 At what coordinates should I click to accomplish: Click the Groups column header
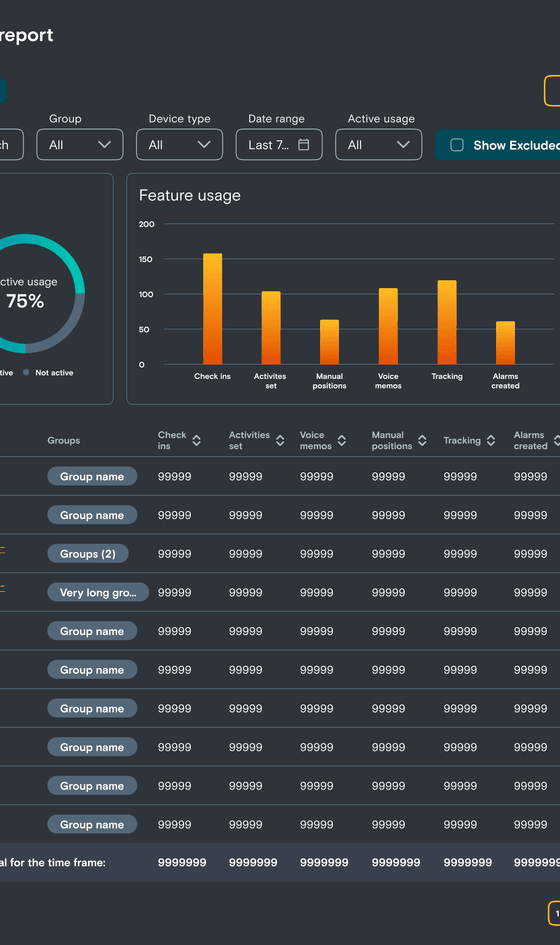(64, 441)
